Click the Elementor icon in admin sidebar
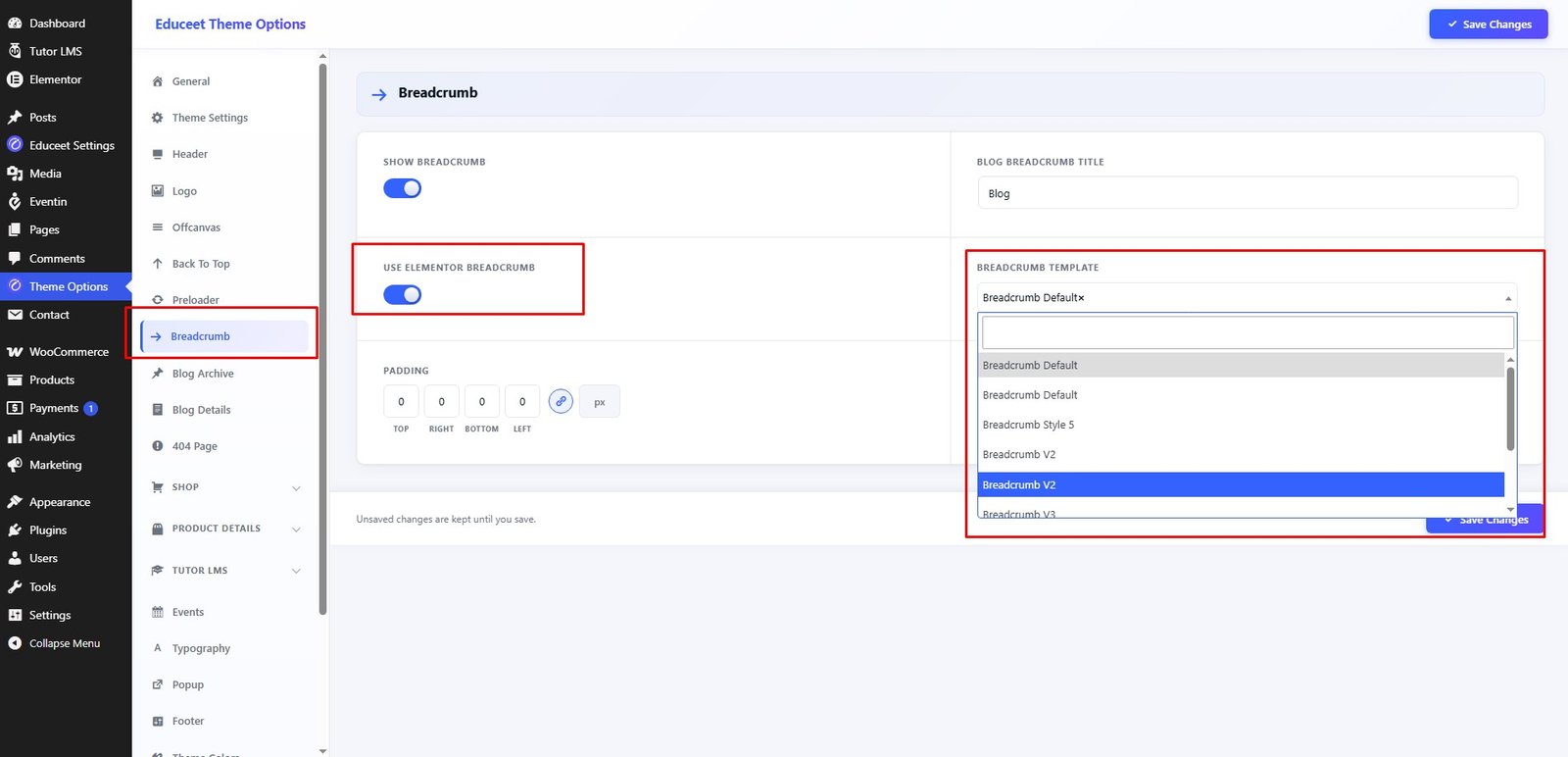Image resolution: width=1568 pixels, height=757 pixels. tap(15, 79)
